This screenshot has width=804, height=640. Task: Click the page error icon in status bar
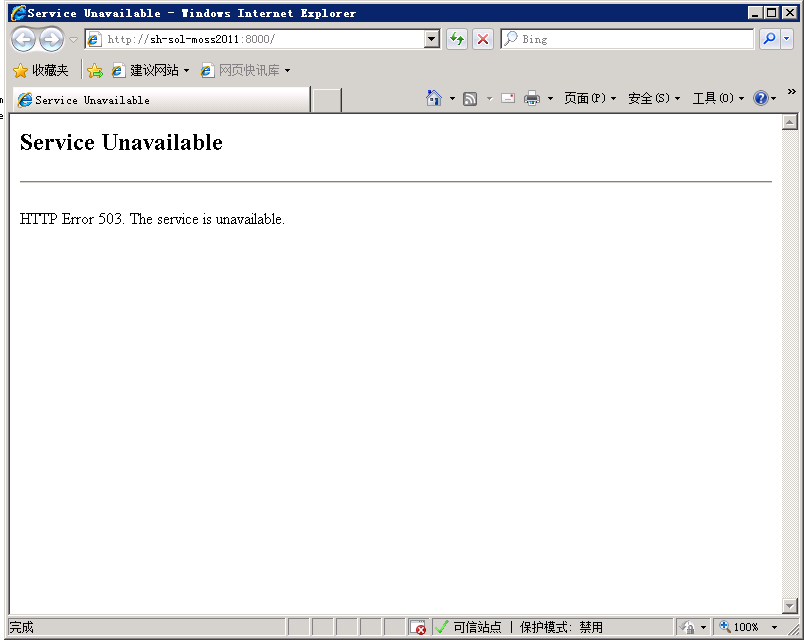(419, 626)
